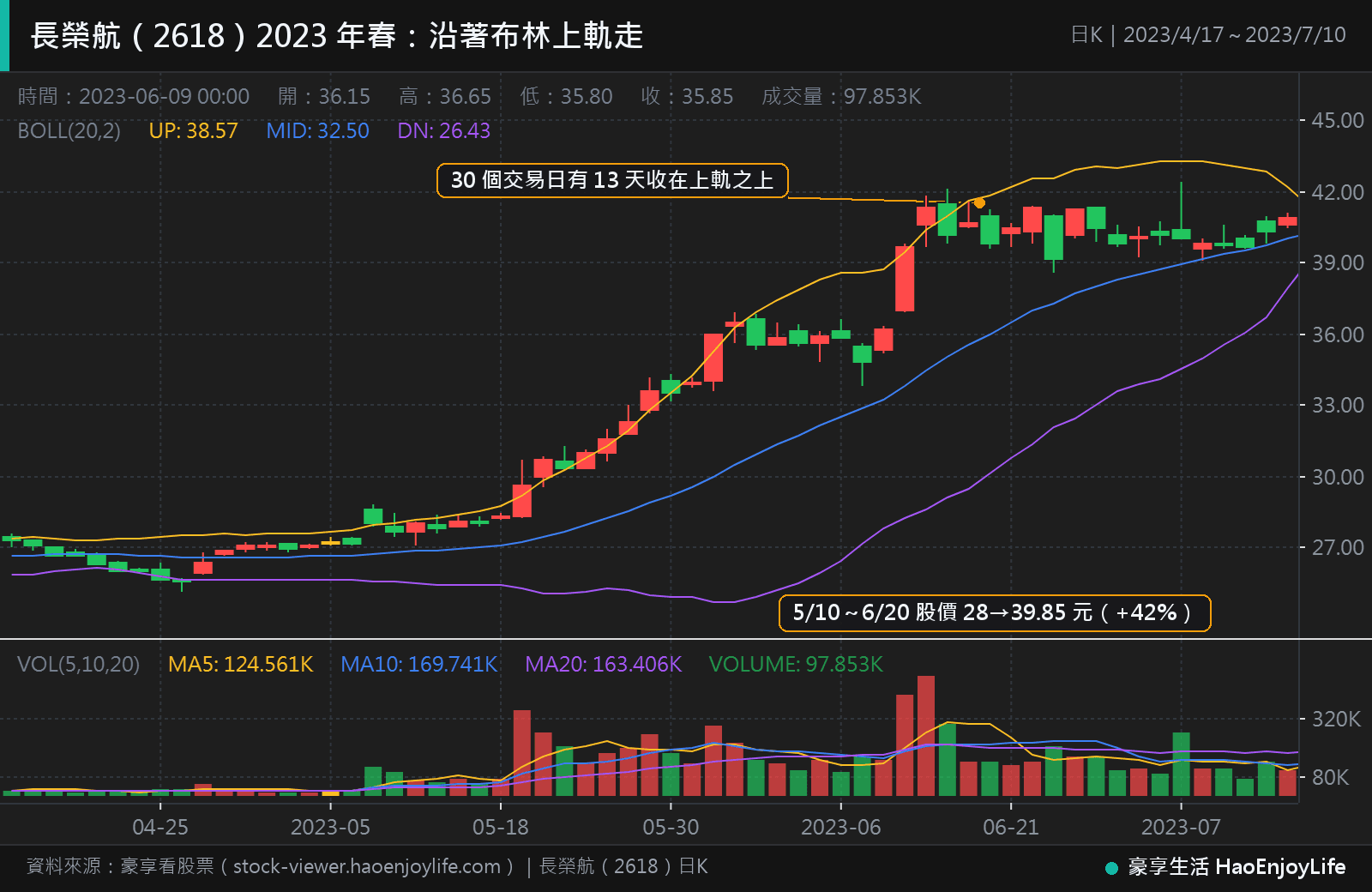The height and width of the screenshot is (892, 1372).
Task: Click the 時間：2023-06-09 00:00 readout
Action: pyautogui.click(x=134, y=96)
